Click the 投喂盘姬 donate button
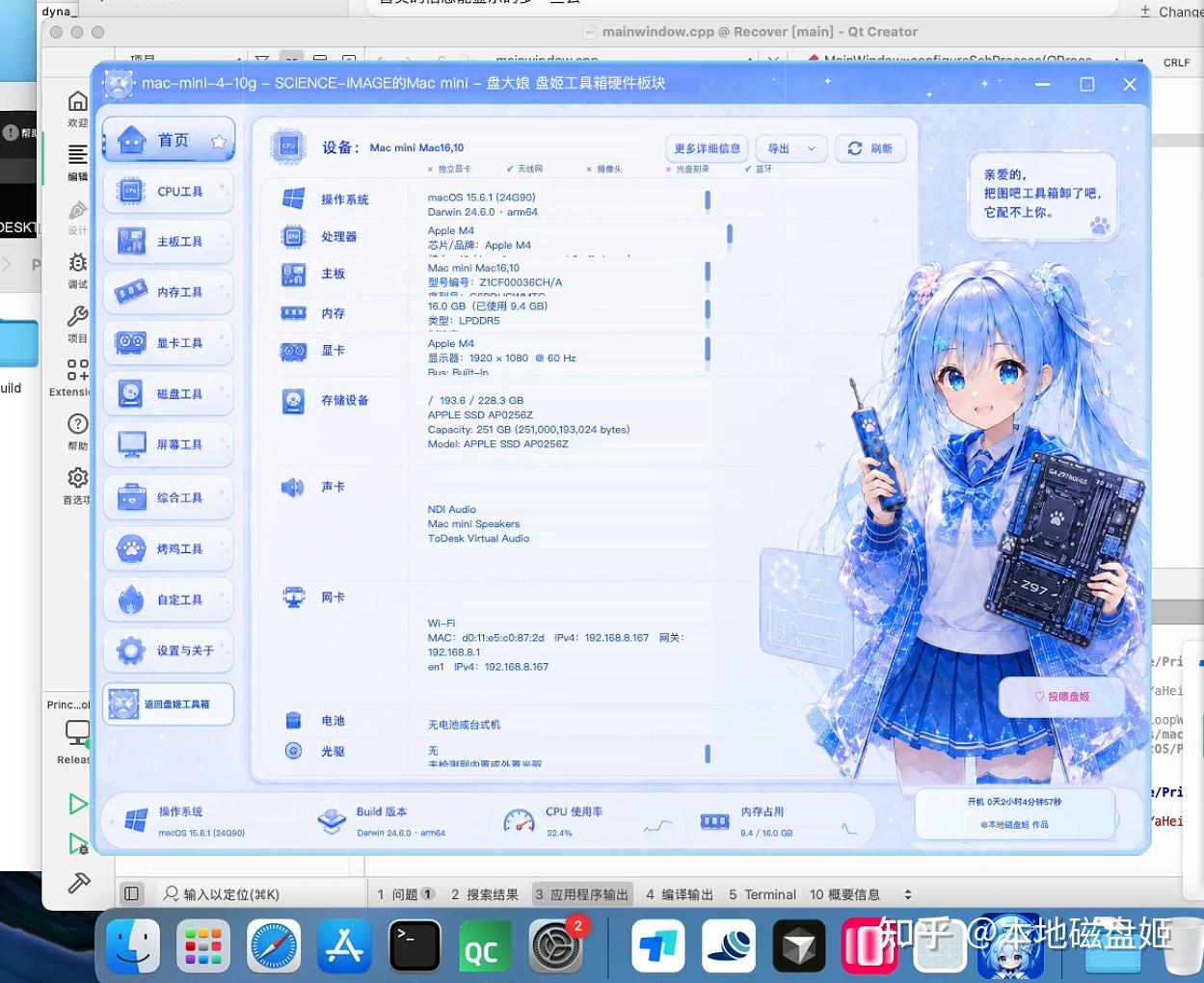The height and width of the screenshot is (983, 1204). pyautogui.click(x=1061, y=696)
